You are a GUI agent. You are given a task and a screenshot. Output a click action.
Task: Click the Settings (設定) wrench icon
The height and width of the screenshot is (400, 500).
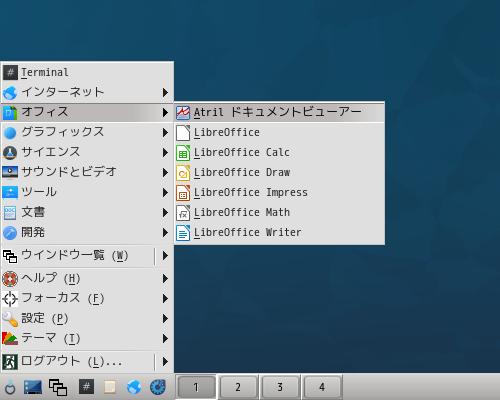point(10,319)
